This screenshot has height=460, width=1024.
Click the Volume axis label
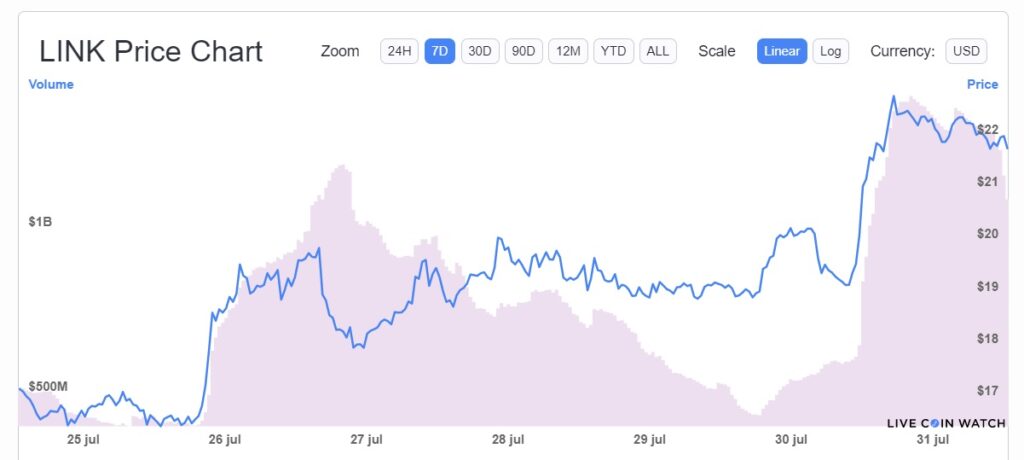coord(51,84)
